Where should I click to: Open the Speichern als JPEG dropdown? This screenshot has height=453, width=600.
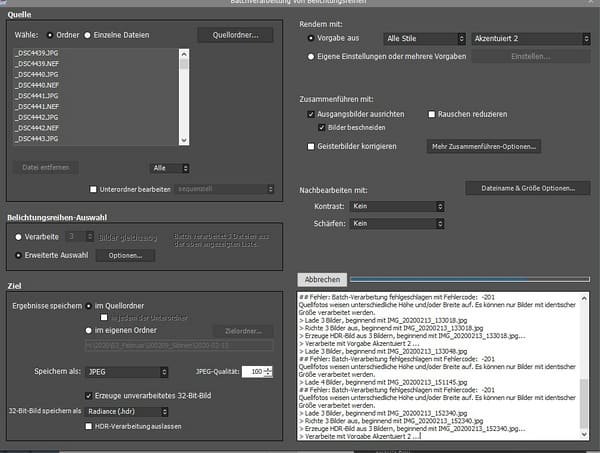click(x=126, y=372)
